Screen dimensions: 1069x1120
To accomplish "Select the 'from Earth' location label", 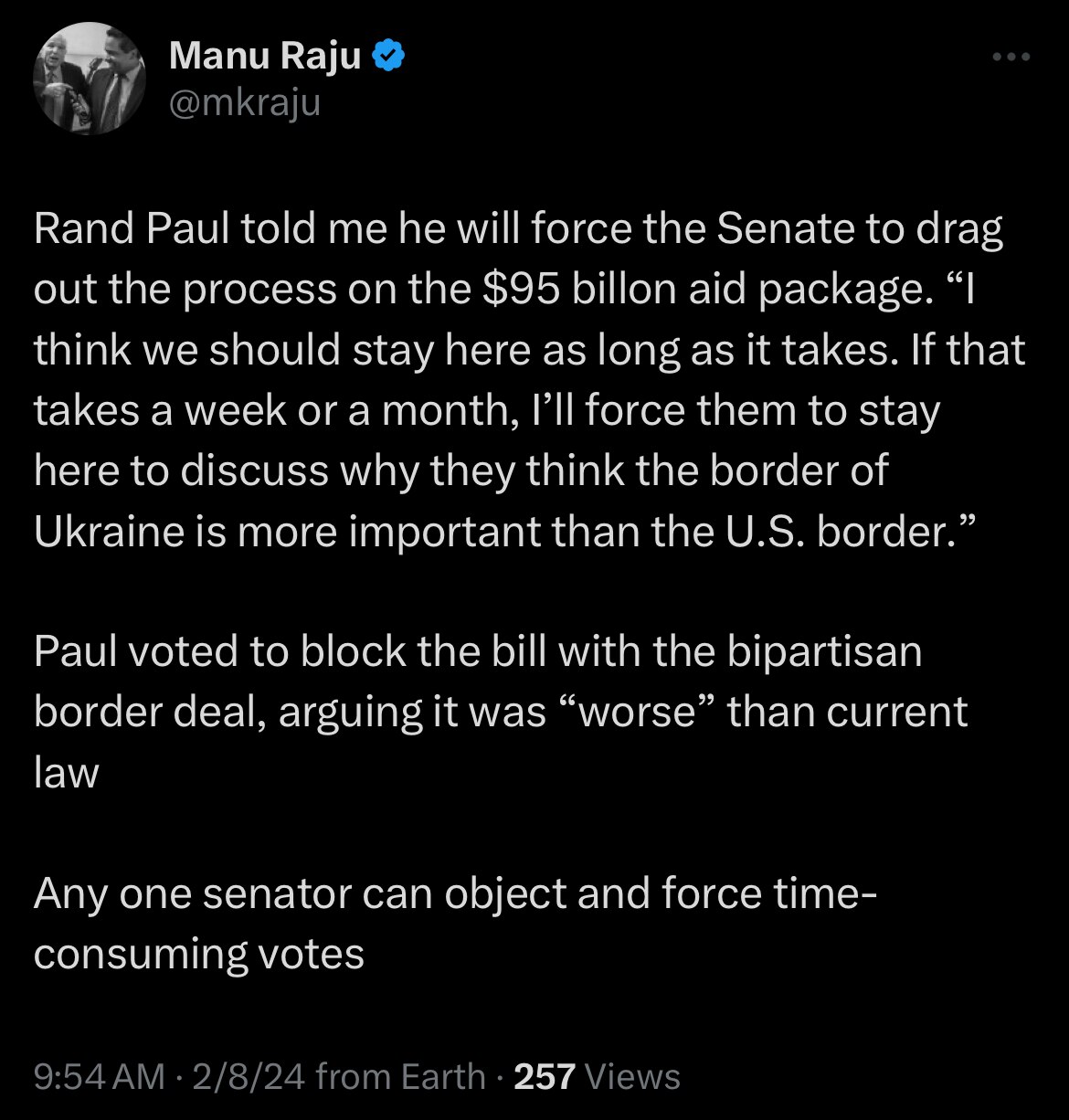I will (401, 1077).
